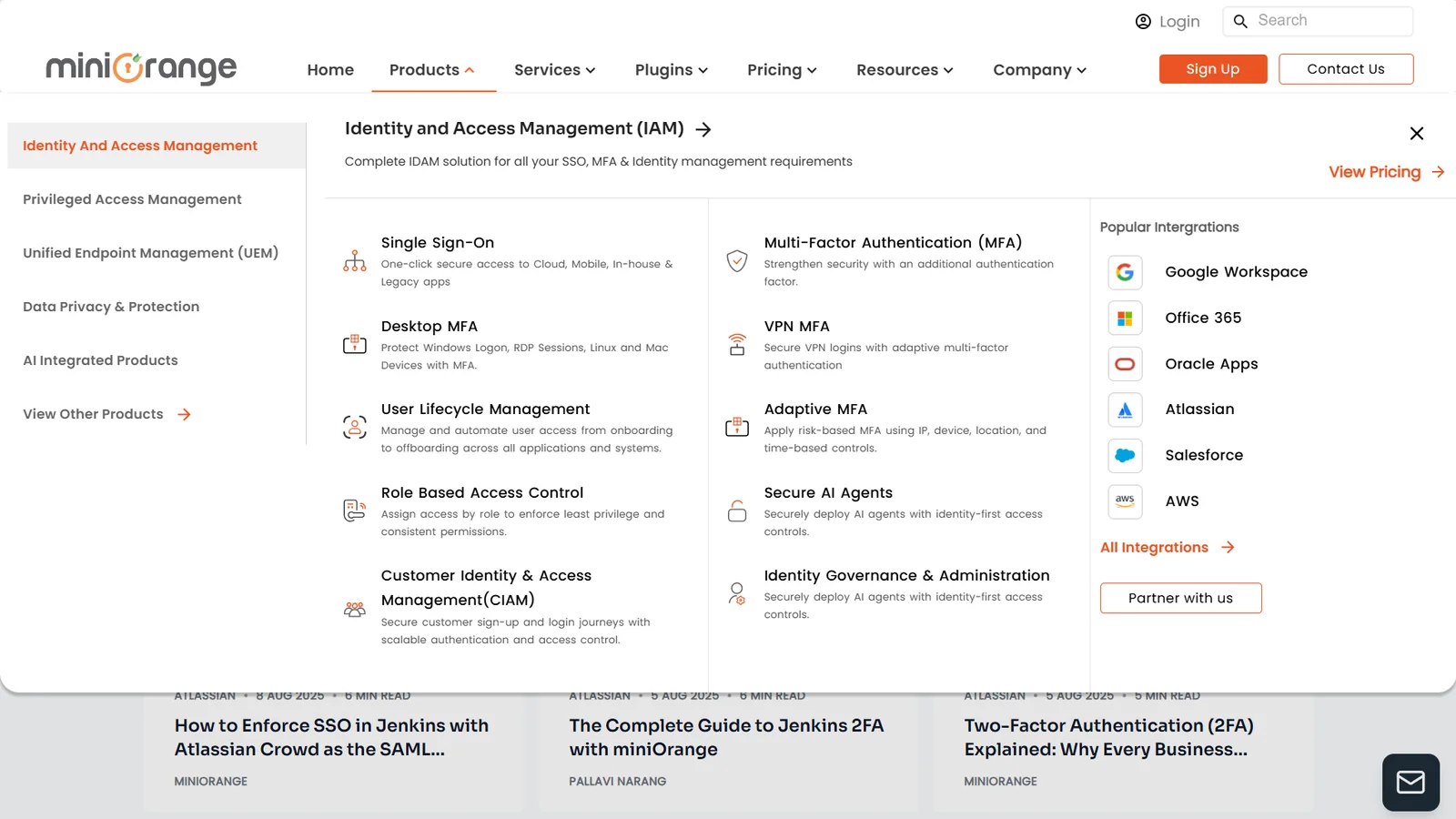1456x819 pixels.
Task: Click the Office 365 logo icon
Action: point(1125,318)
